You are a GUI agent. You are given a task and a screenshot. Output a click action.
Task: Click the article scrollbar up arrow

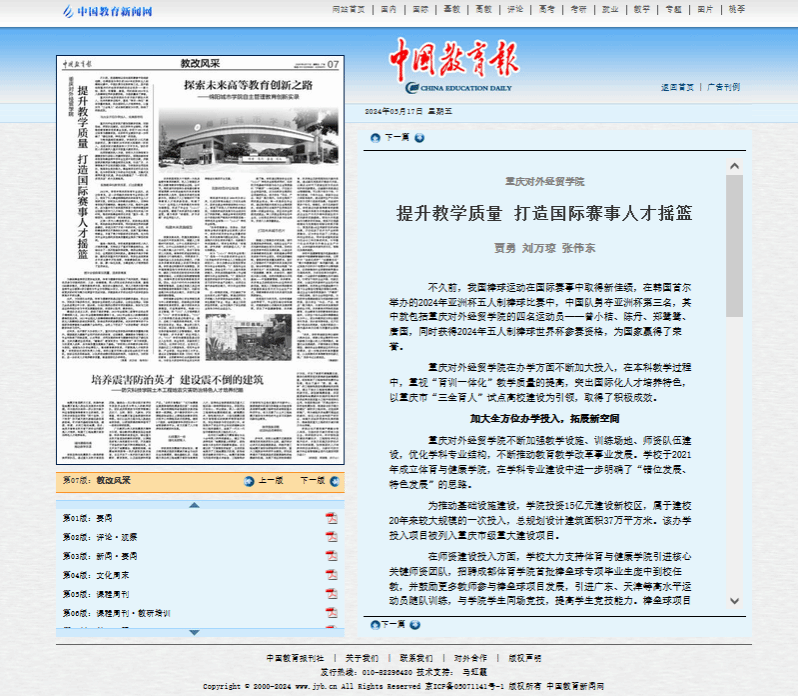(734, 165)
